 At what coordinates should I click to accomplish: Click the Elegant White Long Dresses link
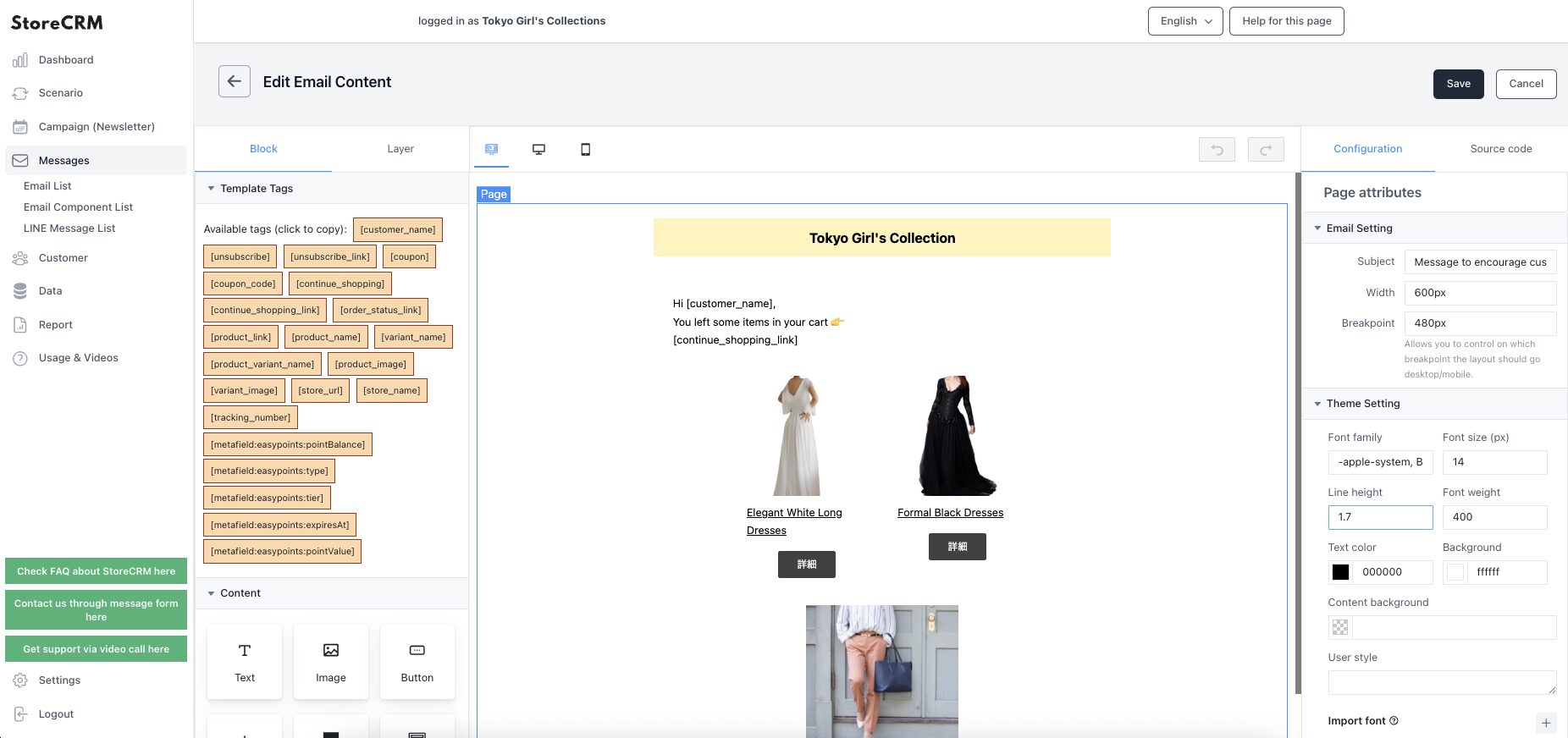794,521
